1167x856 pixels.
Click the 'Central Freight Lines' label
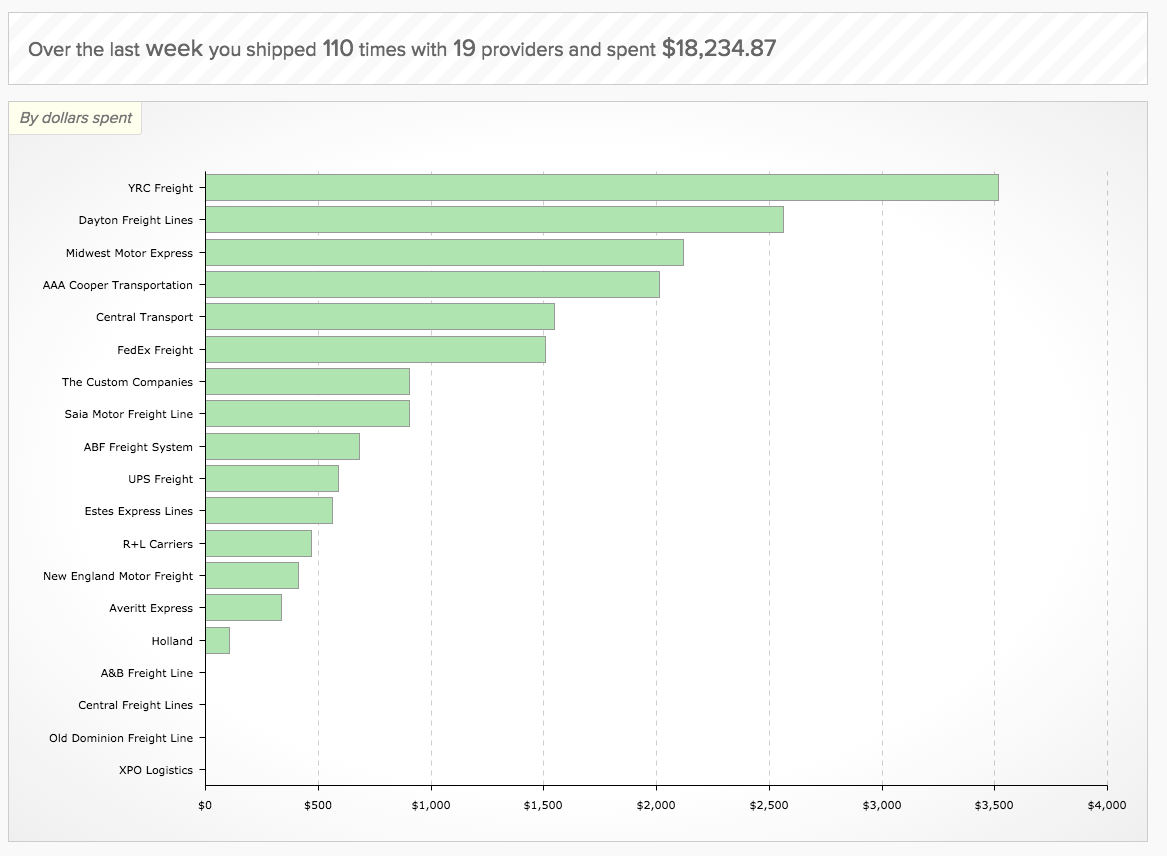135,705
